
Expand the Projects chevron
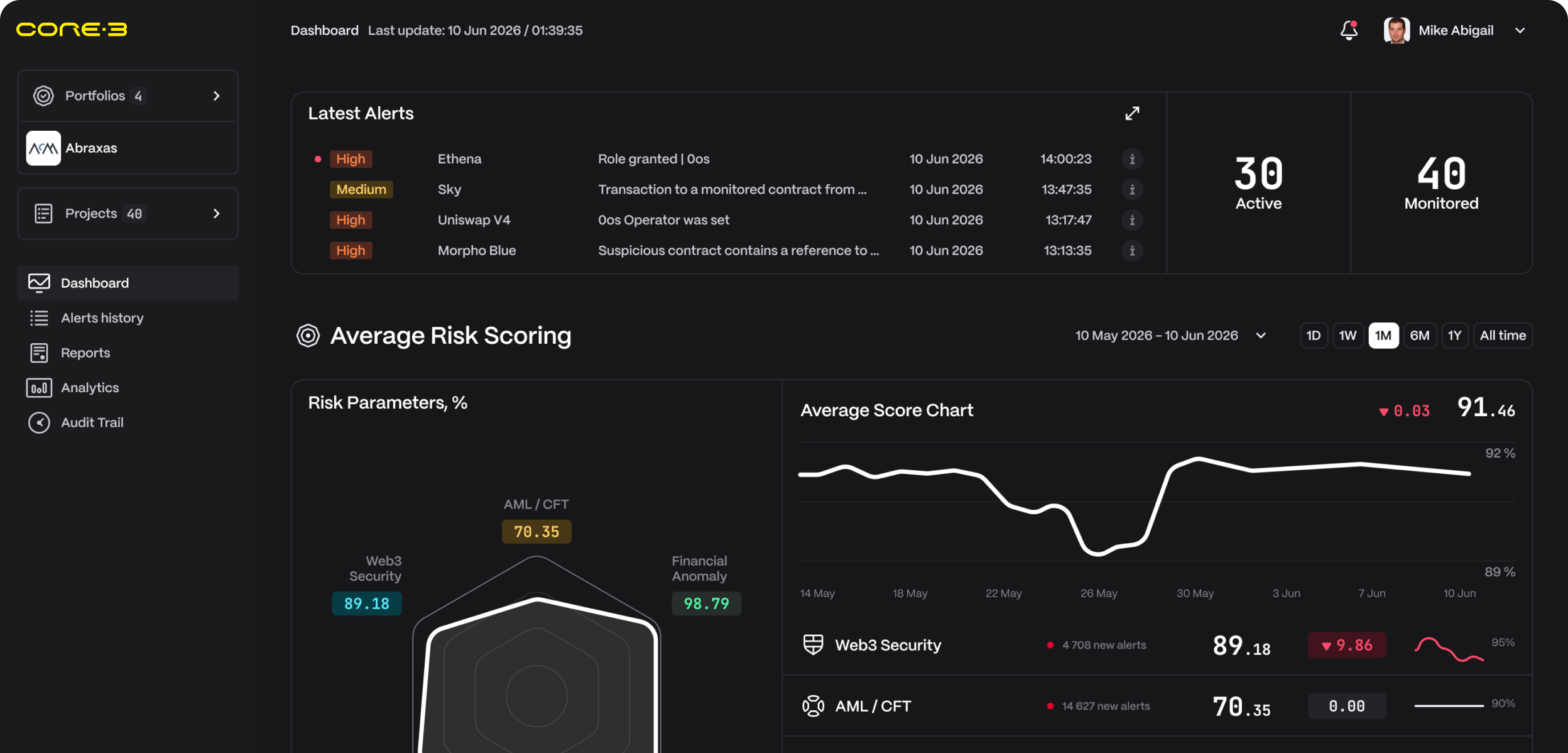coord(216,213)
